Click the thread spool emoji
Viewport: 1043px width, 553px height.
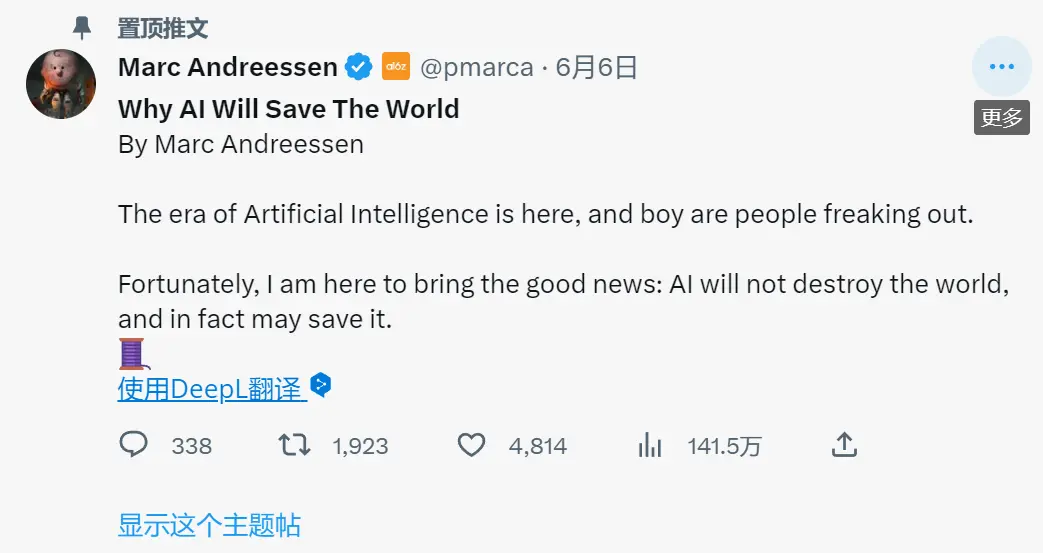coord(132,353)
